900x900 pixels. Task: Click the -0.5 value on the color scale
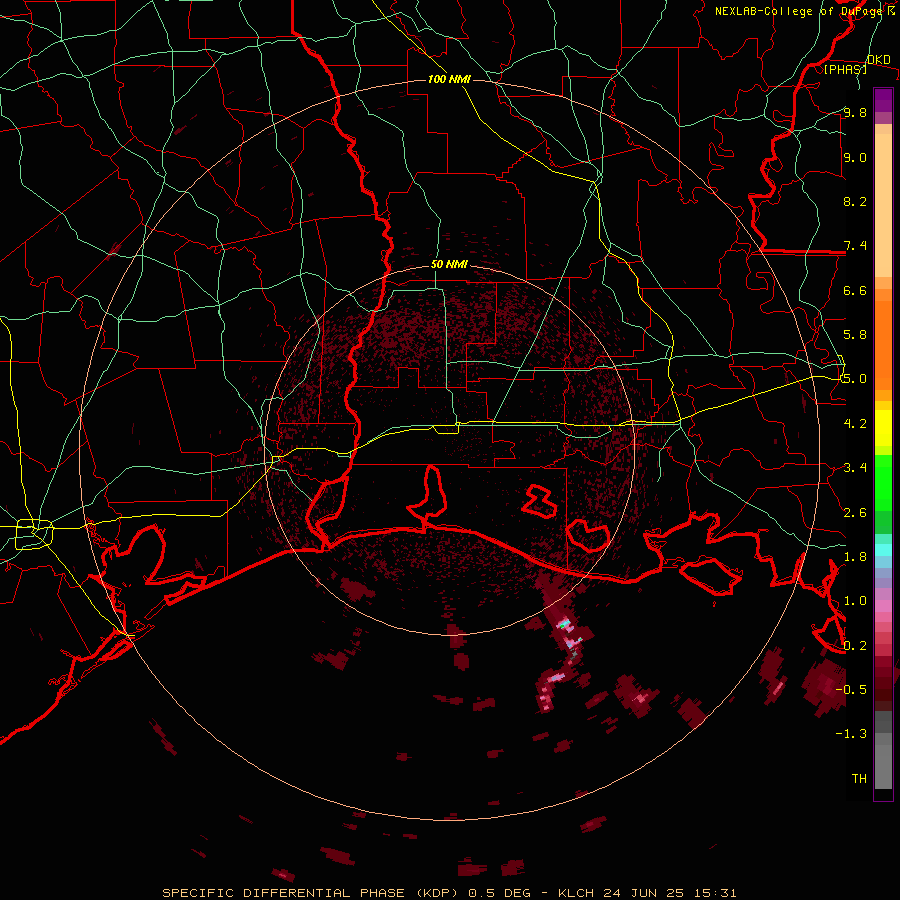click(851, 689)
